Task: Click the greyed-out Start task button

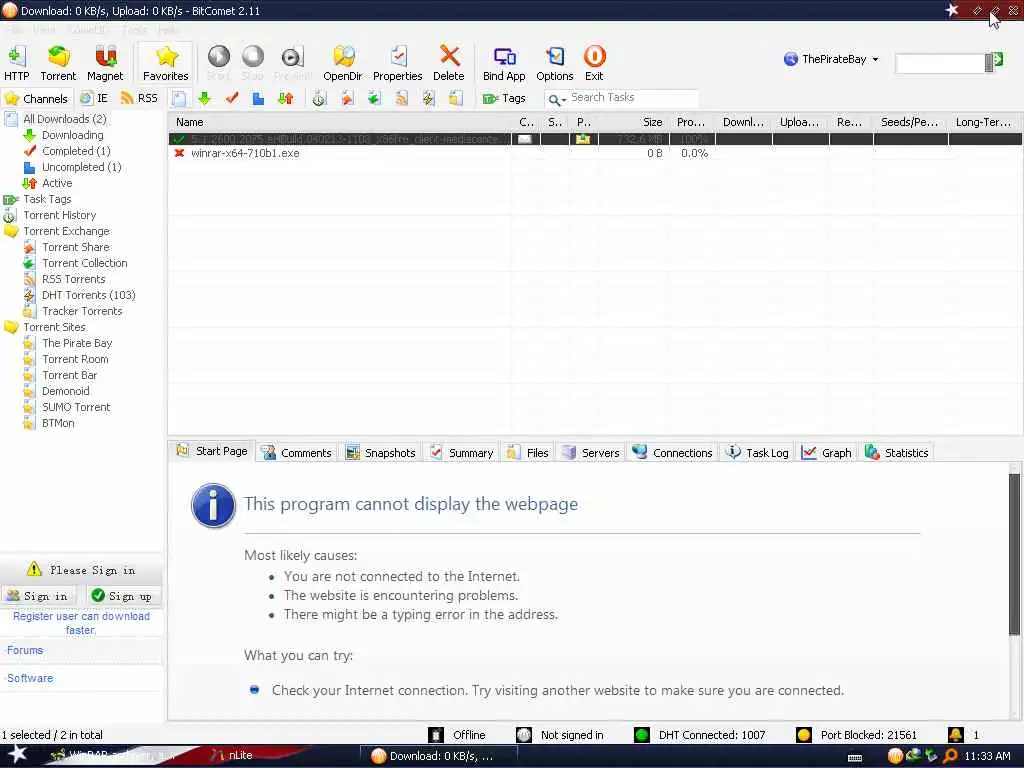Action: [x=219, y=63]
